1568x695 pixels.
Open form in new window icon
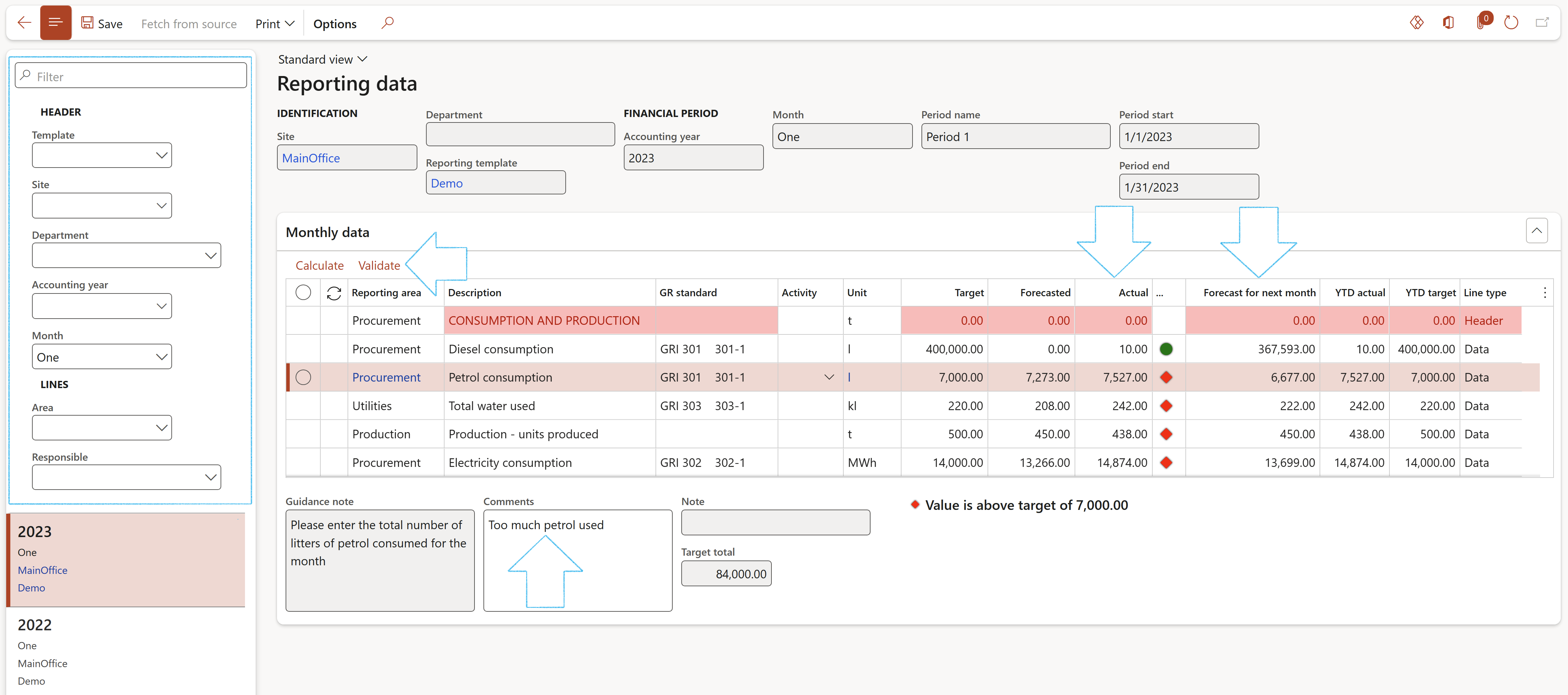click(1542, 23)
